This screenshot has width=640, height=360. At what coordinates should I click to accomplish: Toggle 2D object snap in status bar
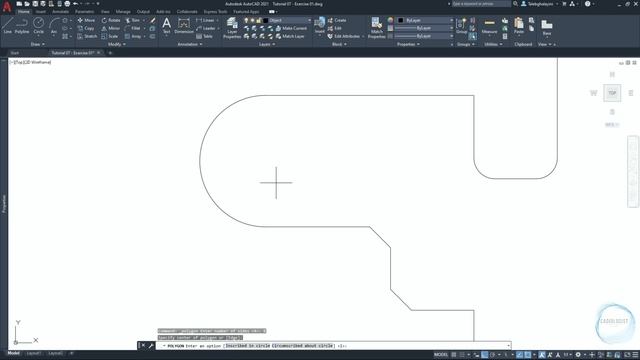click(528, 355)
